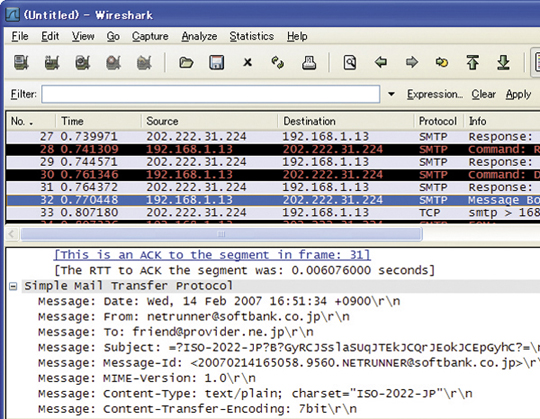
Task: Open the filter Expression dialog
Action: 435,94
